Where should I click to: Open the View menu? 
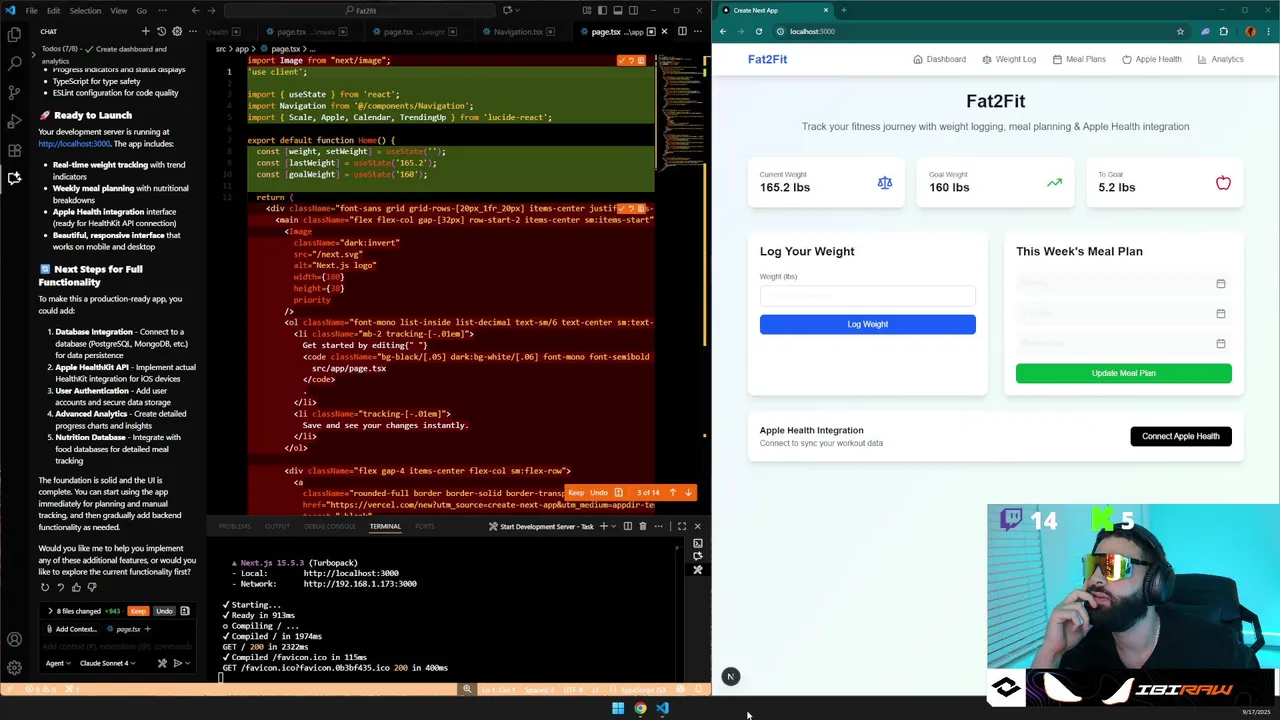pyautogui.click(x=118, y=10)
